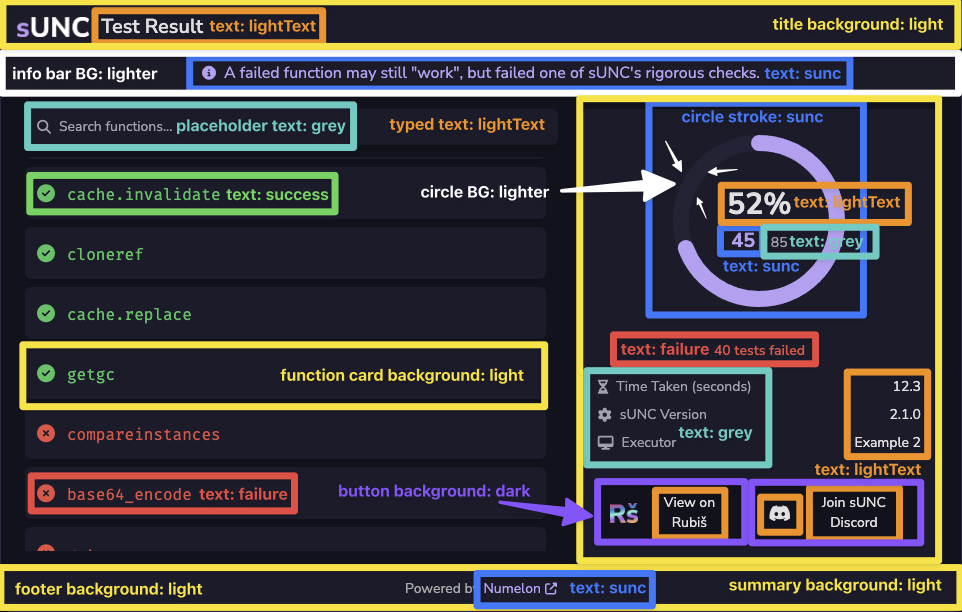Click the 52% progress circle
The width and height of the screenshot is (962, 612).
(758, 221)
